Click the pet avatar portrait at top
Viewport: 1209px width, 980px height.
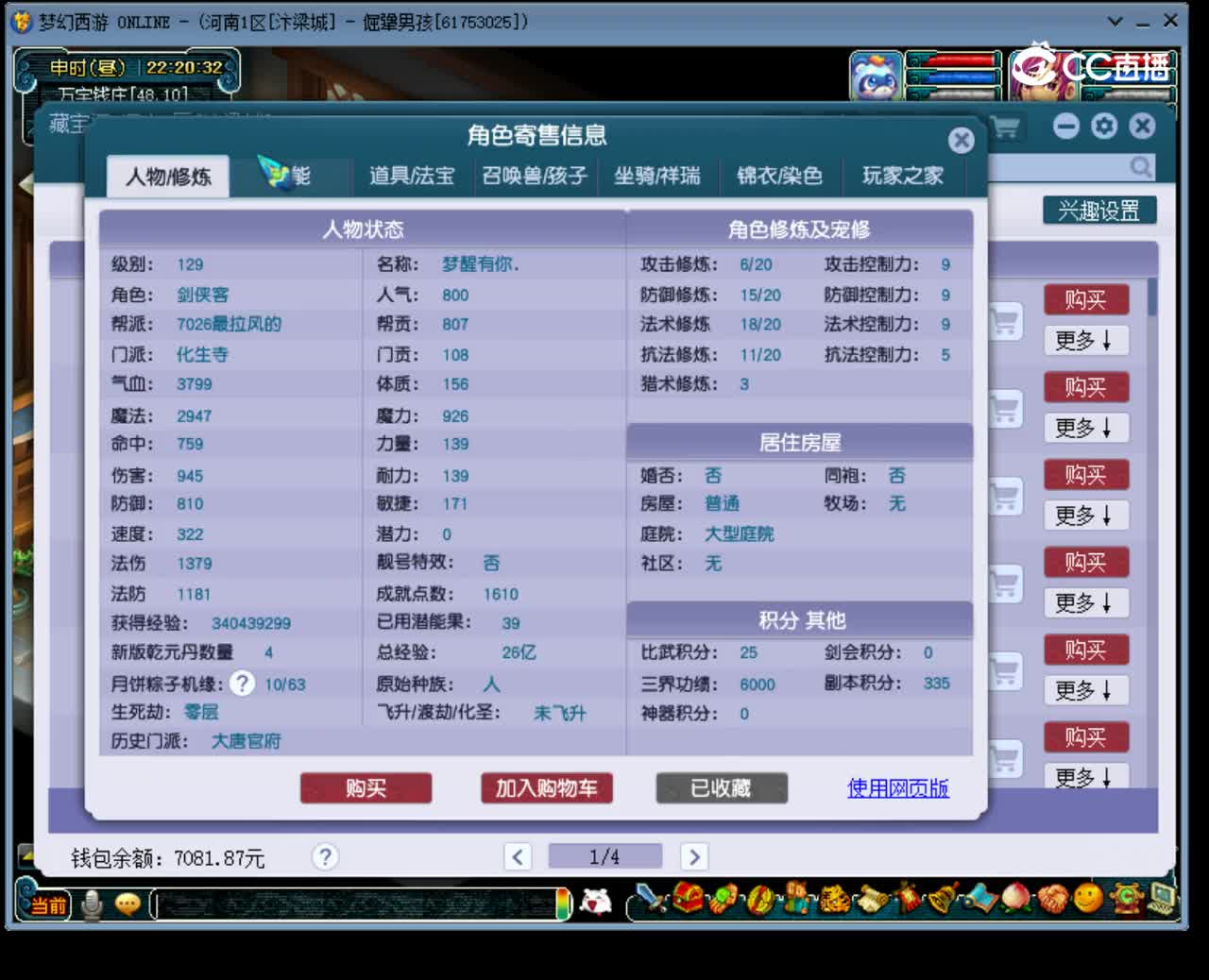[x=876, y=76]
